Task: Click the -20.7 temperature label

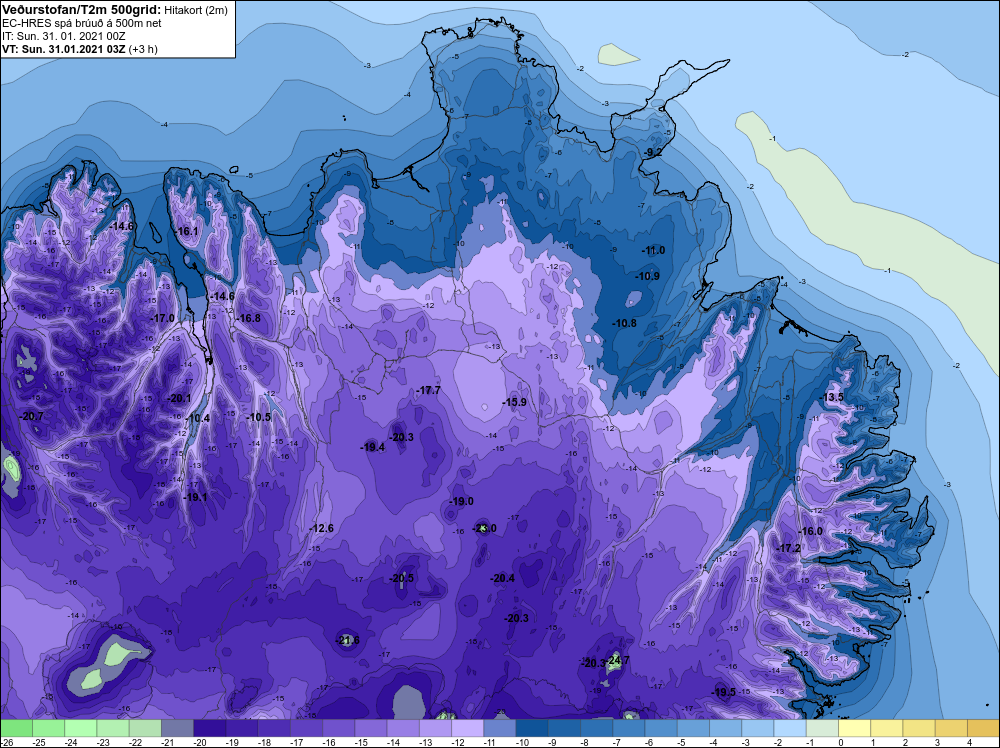Action: click(31, 416)
